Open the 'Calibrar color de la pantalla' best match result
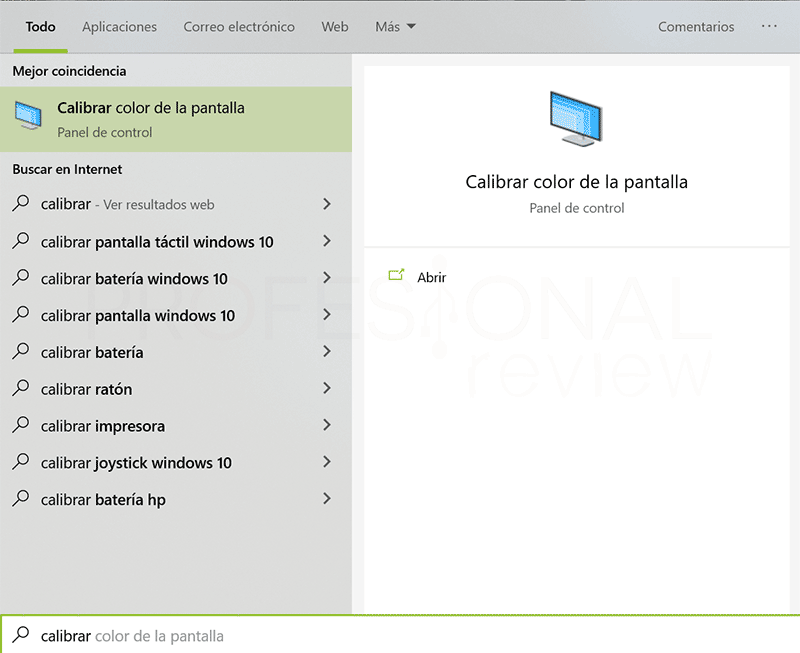The height and width of the screenshot is (653, 800). click(x=176, y=119)
